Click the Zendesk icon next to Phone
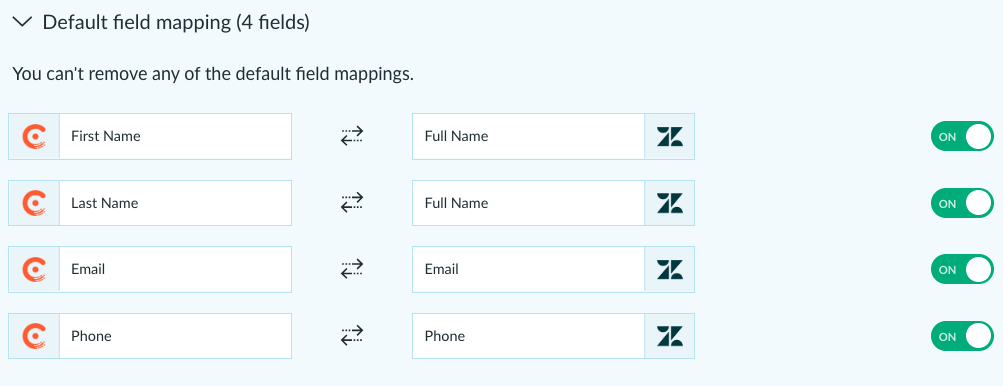The width and height of the screenshot is (1003, 386). 670,336
